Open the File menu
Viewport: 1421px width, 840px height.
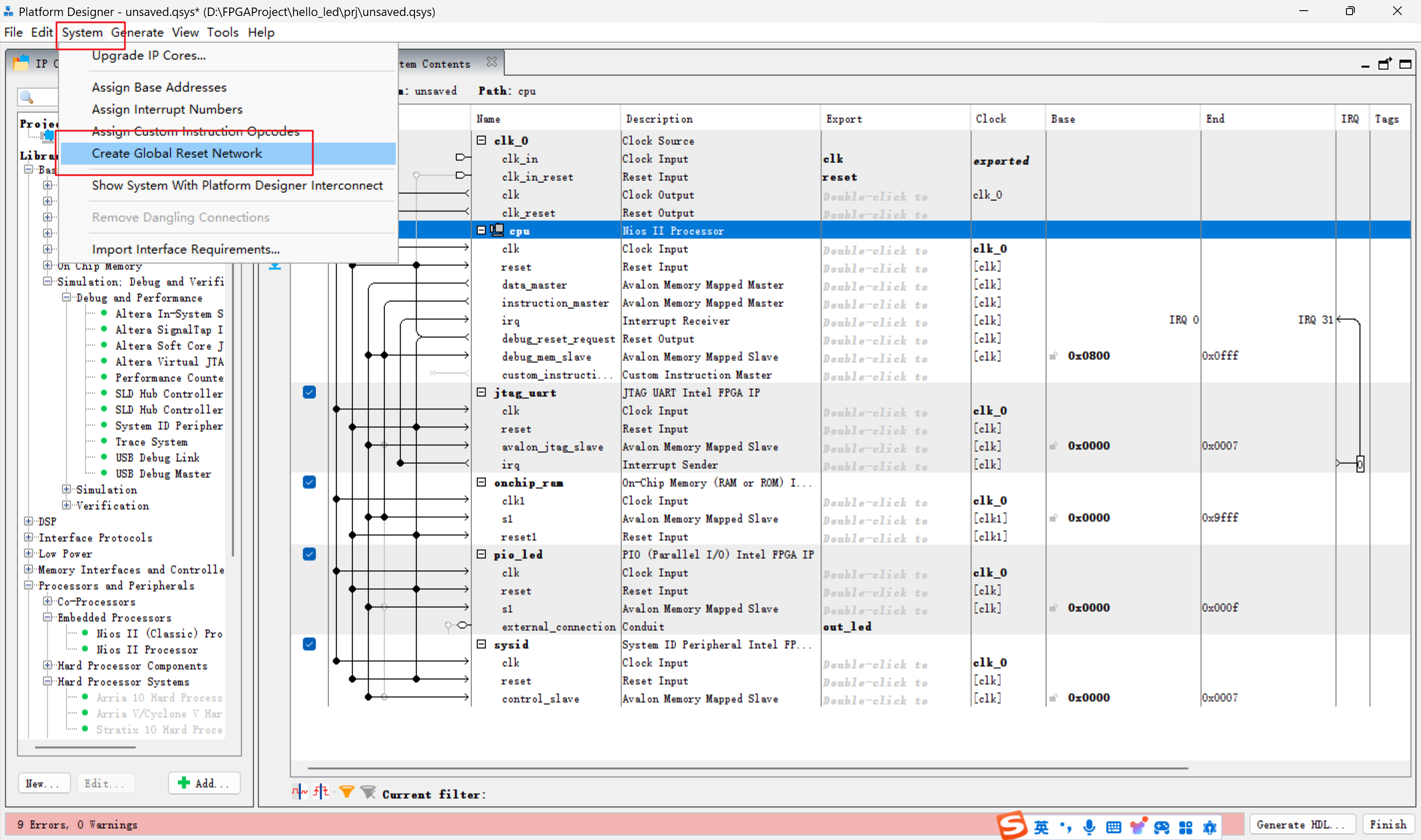tap(13, 32)
